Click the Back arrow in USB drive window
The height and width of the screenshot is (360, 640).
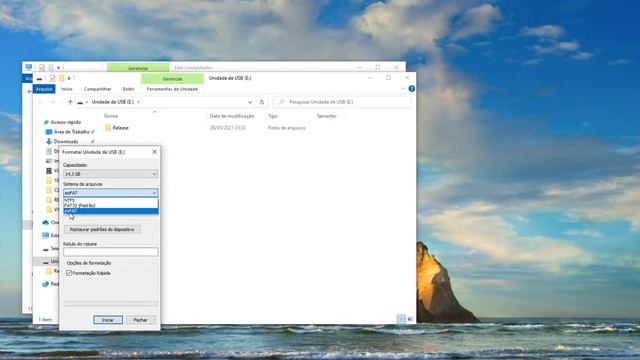(x=40, y=102)
